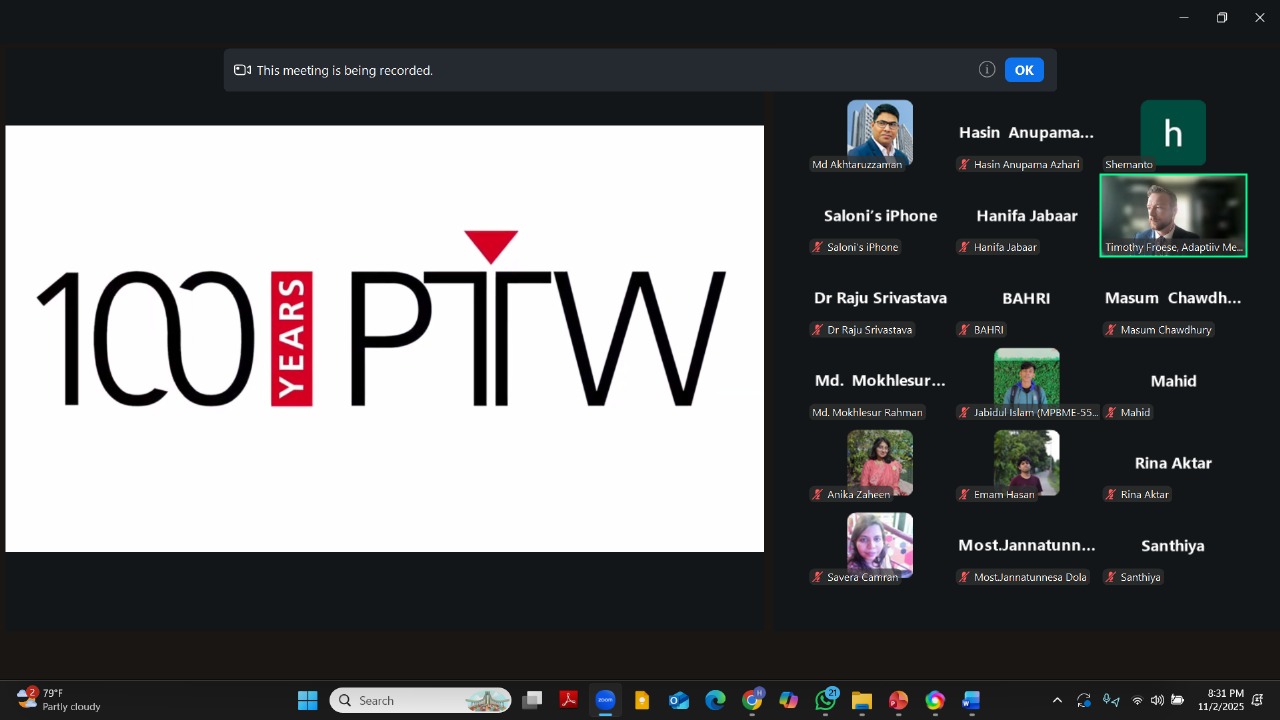
Task: Show hidden system tray icons
Action: (x=1057, y=700)
